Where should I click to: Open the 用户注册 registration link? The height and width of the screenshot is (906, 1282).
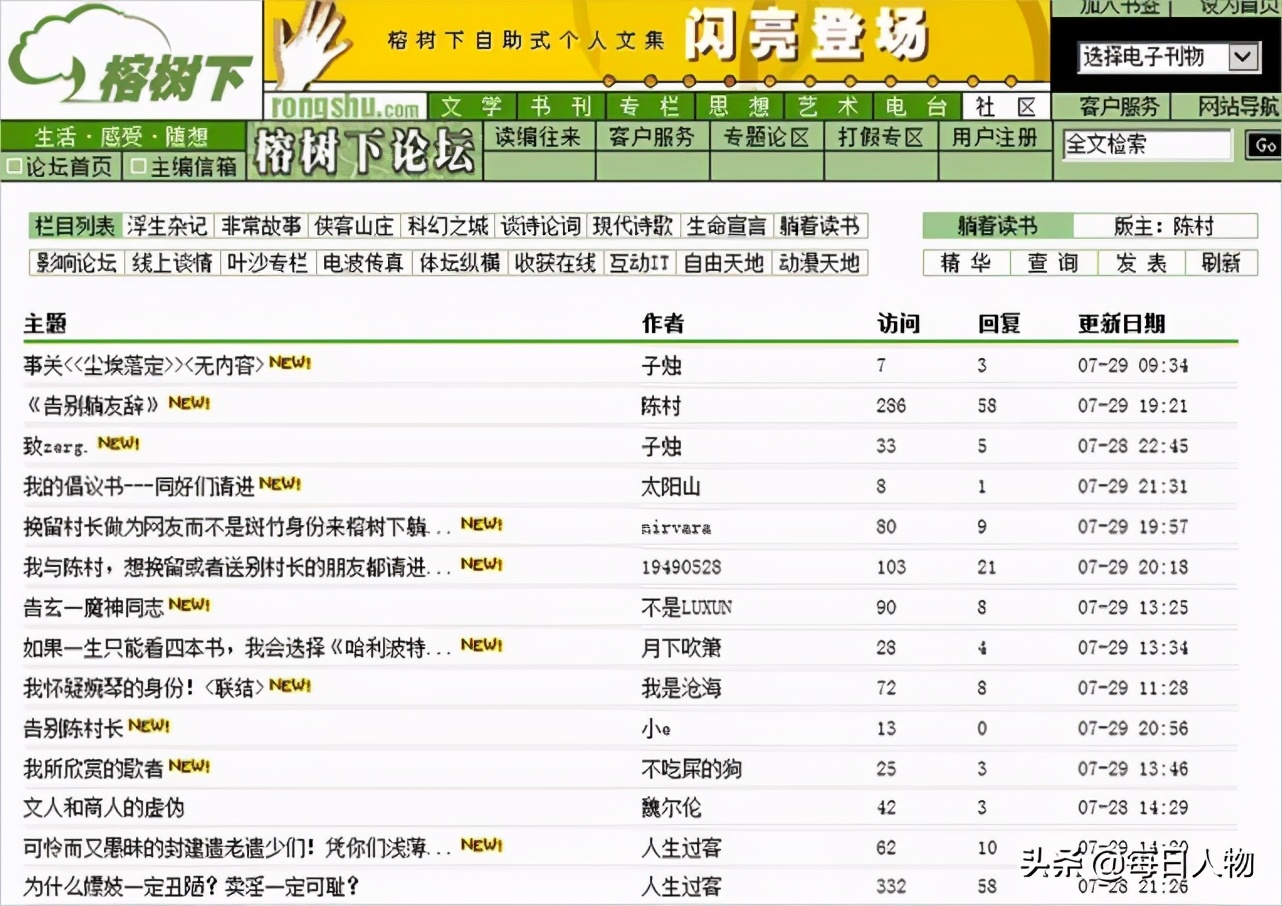996,137
